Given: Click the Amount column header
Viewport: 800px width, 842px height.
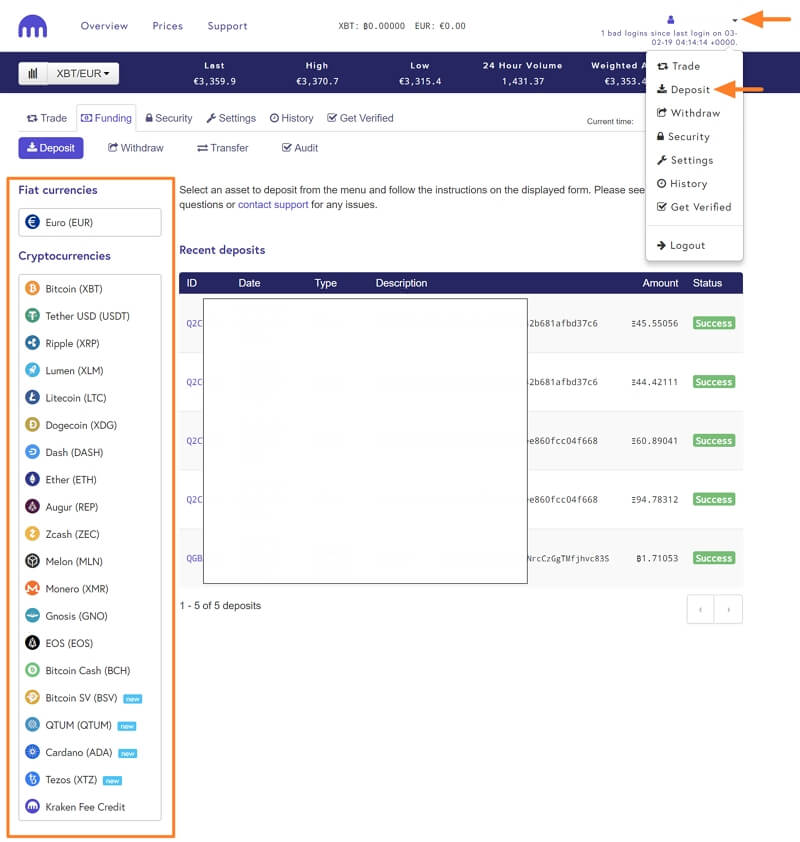Looking at the screenshot, I should click(x=660, y=283).
